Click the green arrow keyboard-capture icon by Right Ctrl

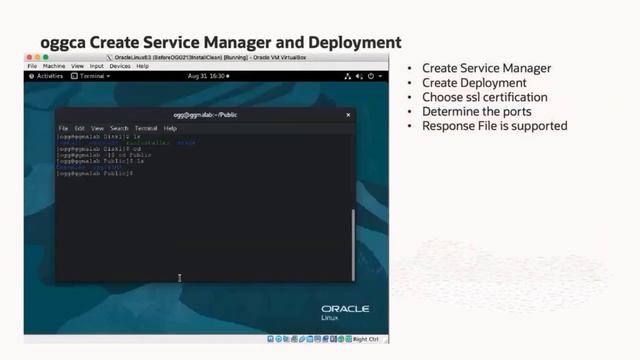[x=349, y=339]
